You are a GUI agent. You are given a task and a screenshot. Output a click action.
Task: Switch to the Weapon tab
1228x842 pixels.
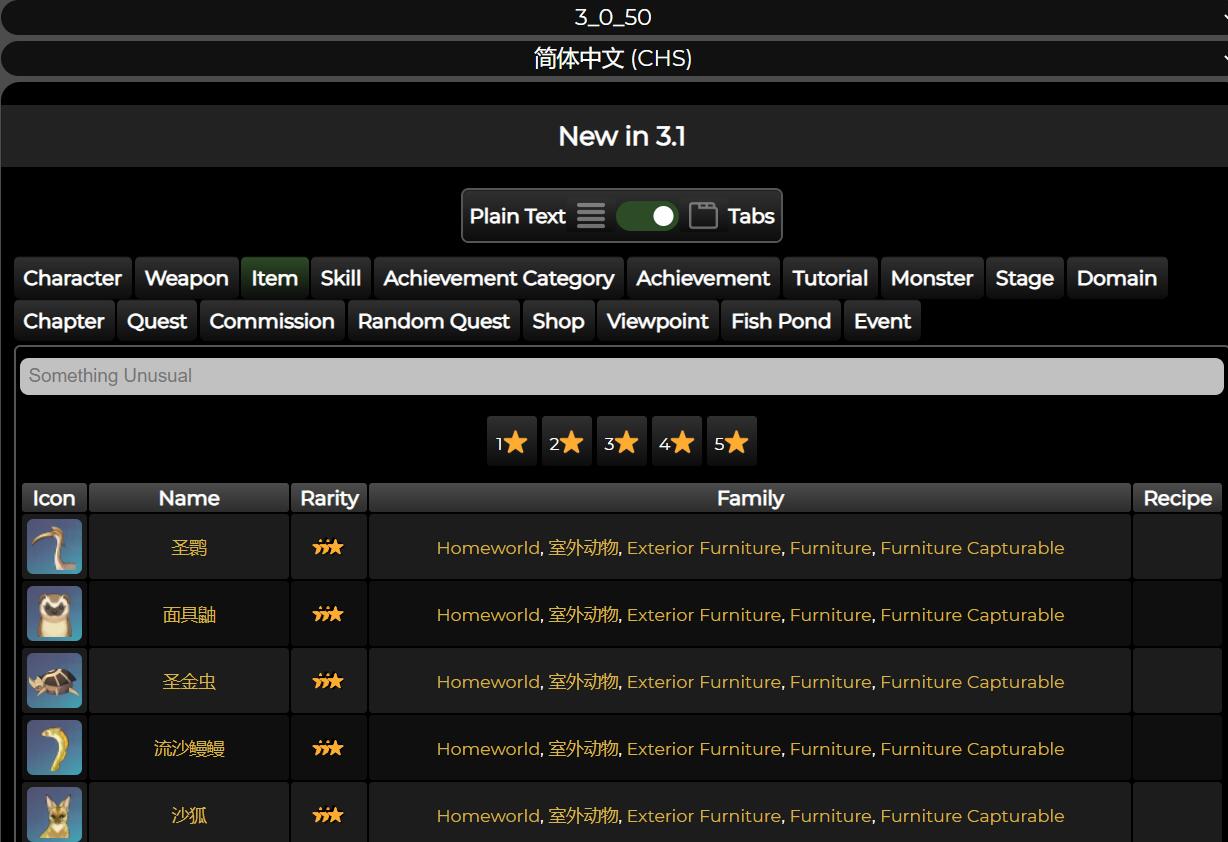pos(186,278)
